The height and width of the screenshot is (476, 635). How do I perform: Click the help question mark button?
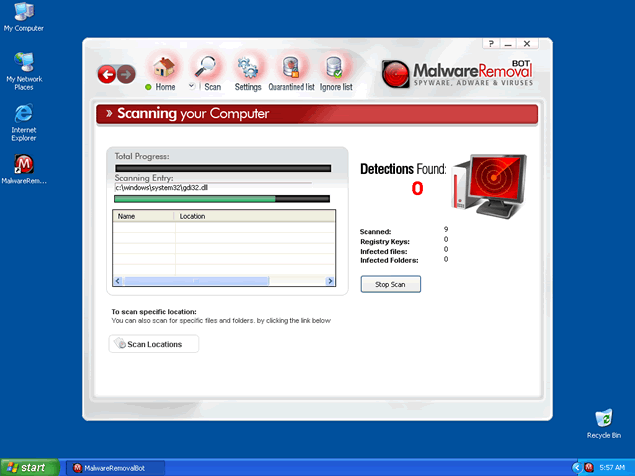tap(490, 44)
